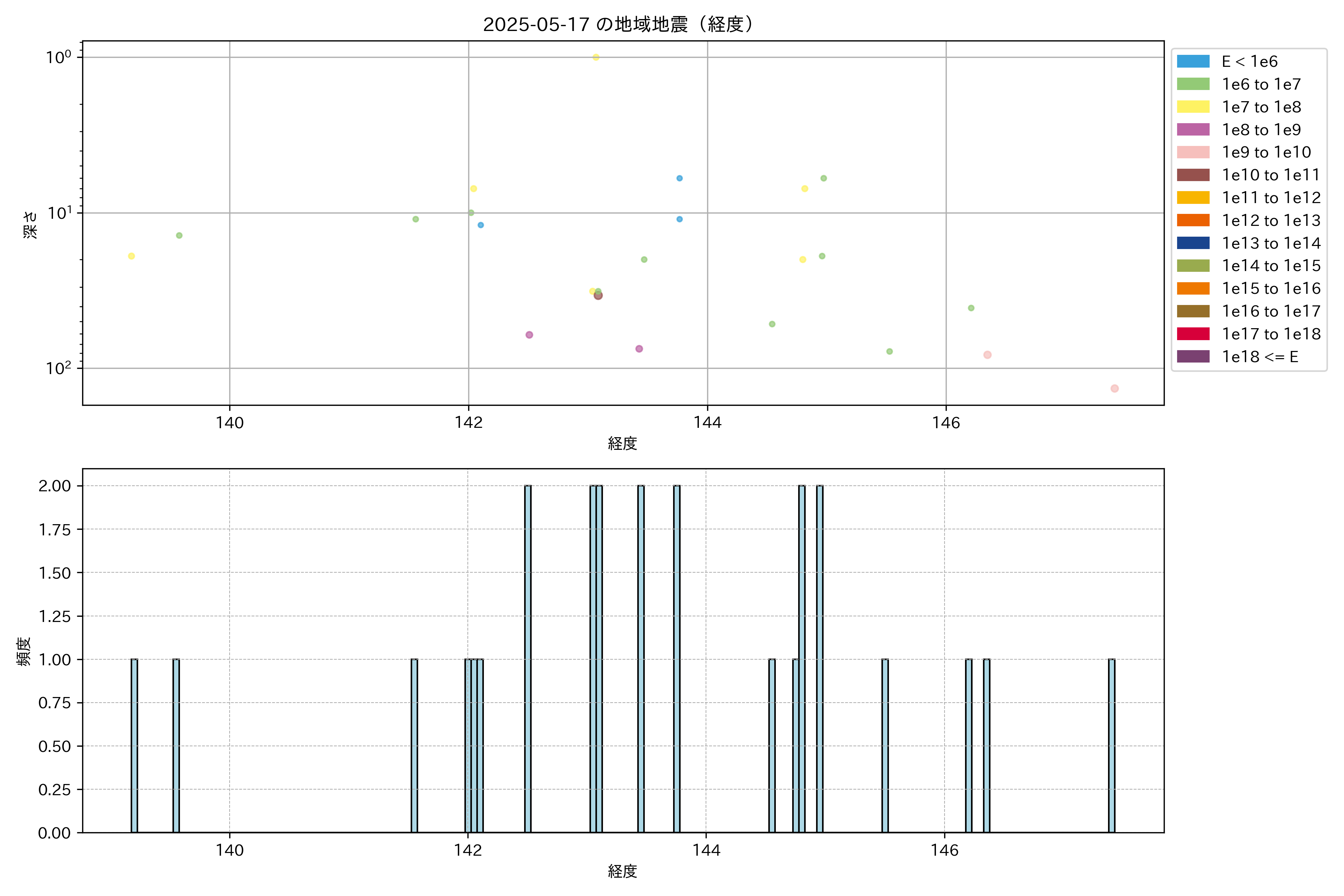Click the leftmost histogram bar
The image size is (1344, 896).
click(134, 746)
